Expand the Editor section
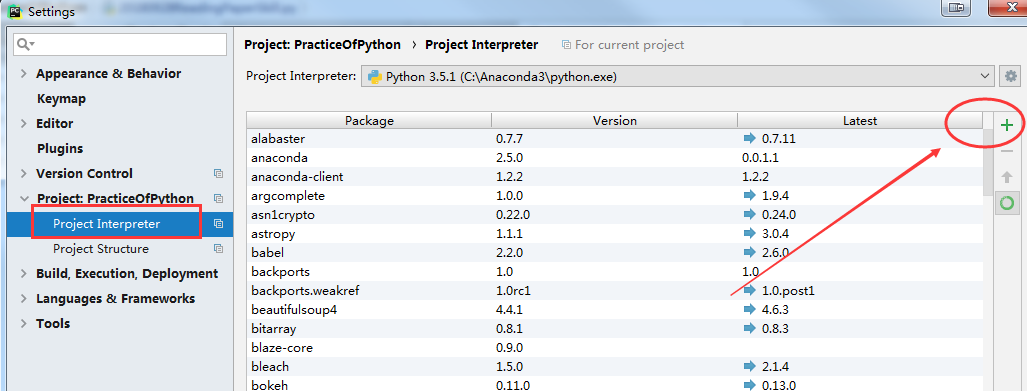 click(x=24, y=124)
